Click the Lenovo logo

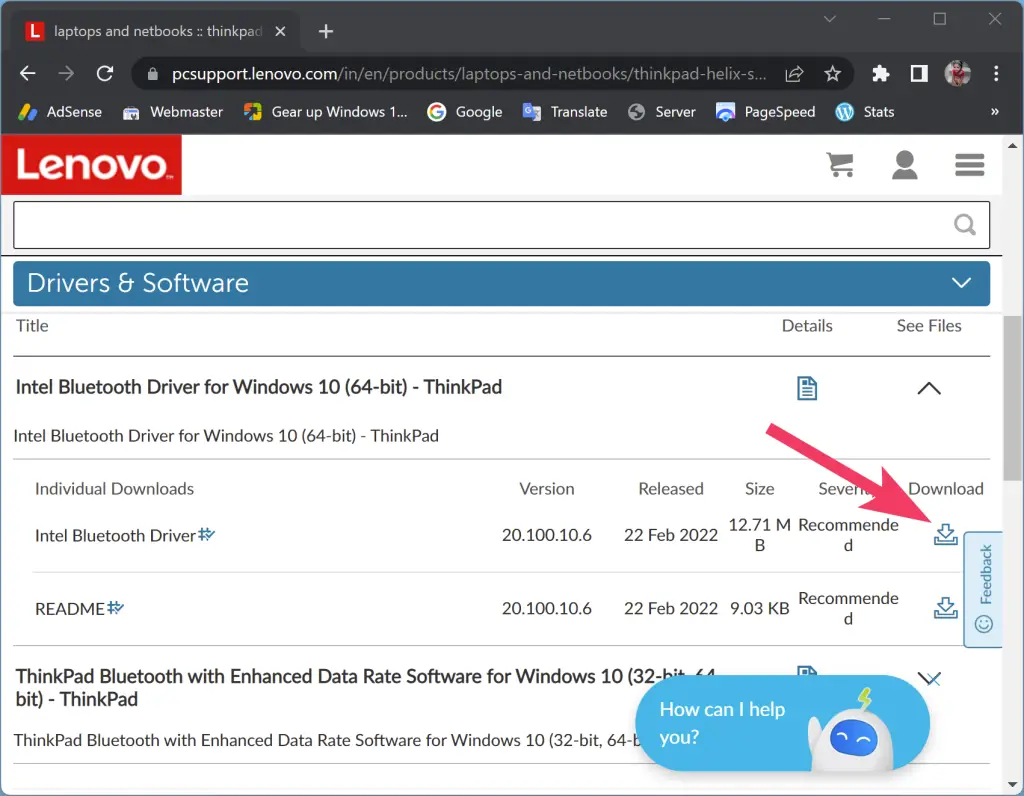pos(91,164)
